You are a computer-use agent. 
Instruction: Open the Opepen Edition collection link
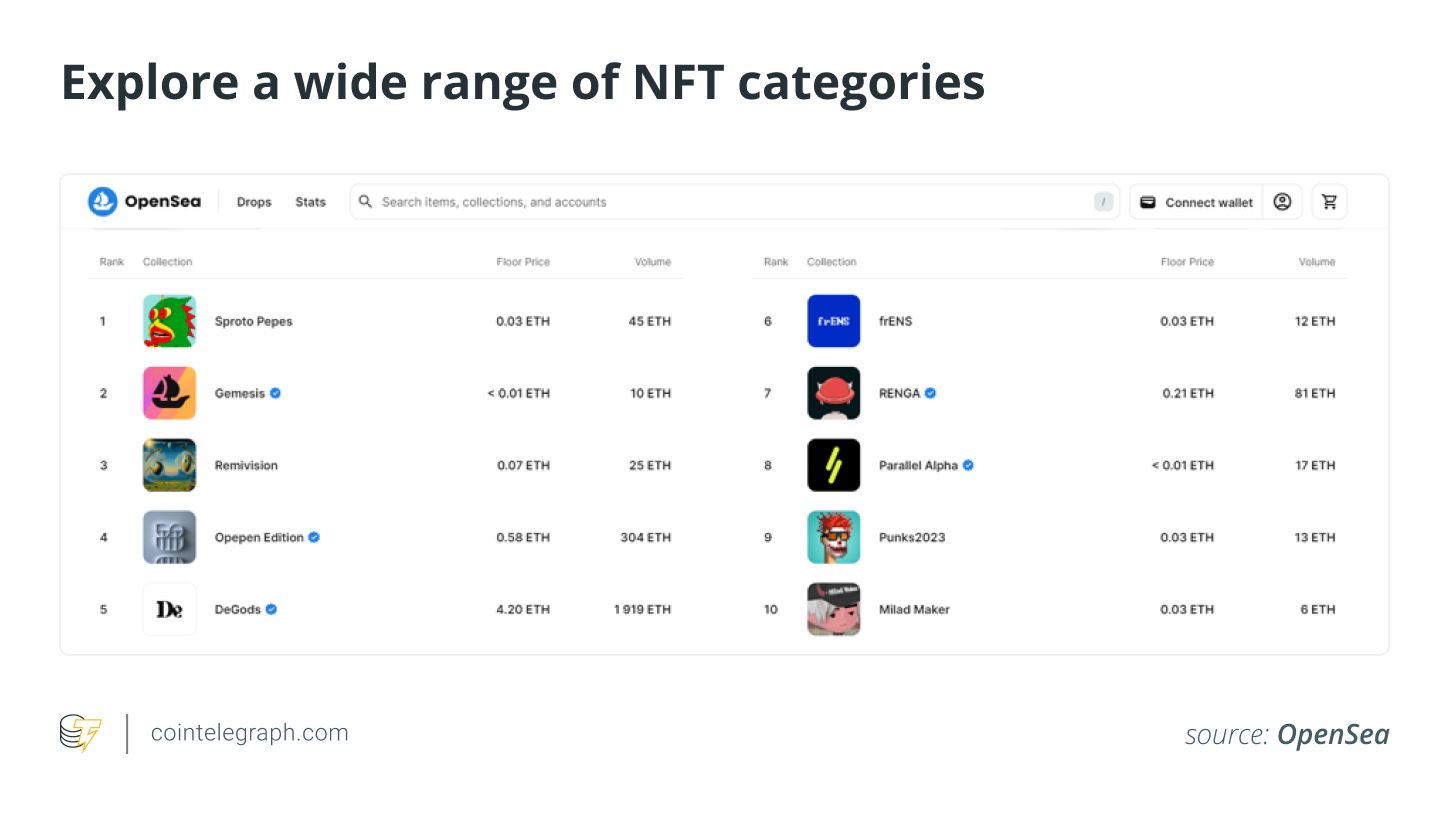(x=259, y=538)
